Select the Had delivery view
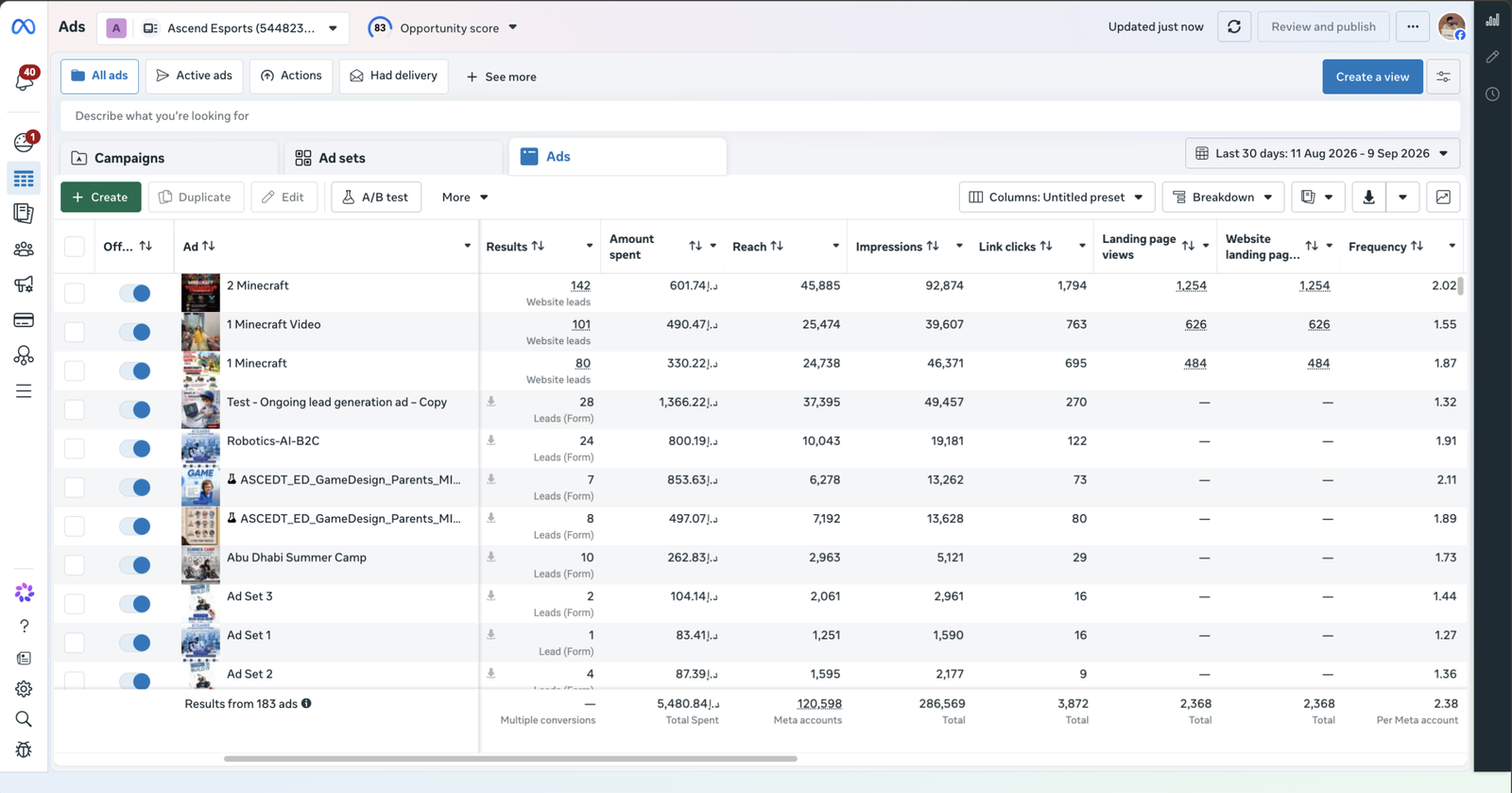 [x=393, y=76]
